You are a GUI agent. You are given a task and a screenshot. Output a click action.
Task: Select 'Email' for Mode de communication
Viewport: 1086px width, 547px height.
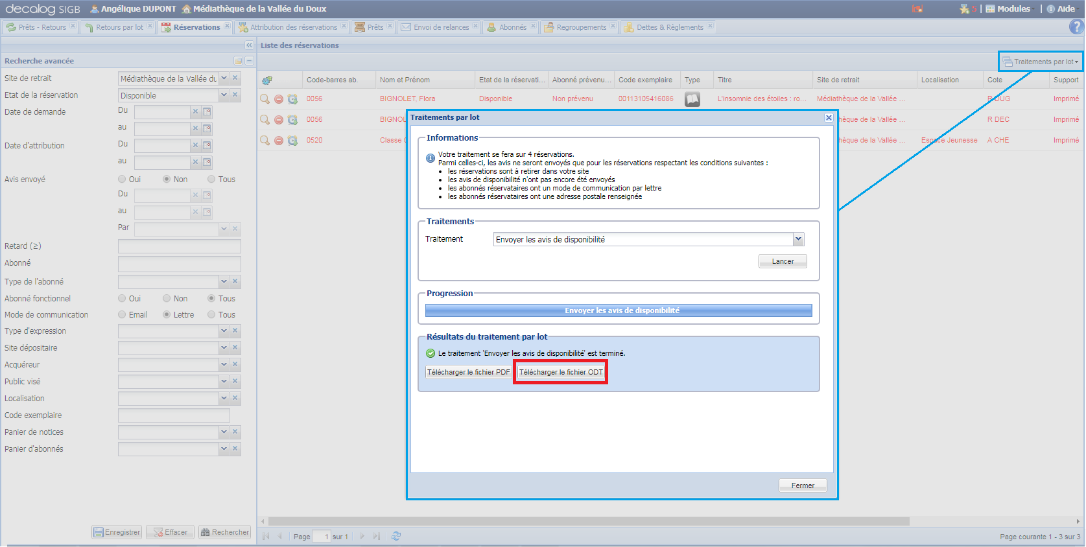123,314
